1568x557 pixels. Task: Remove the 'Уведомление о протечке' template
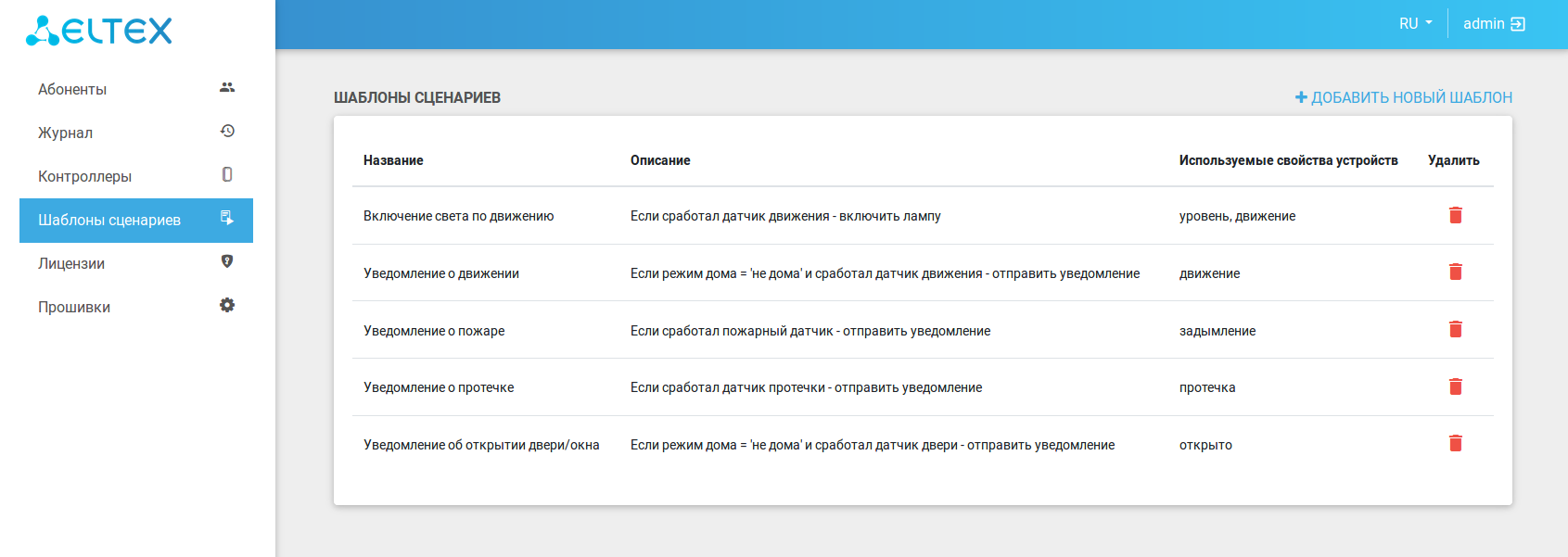1455,386
